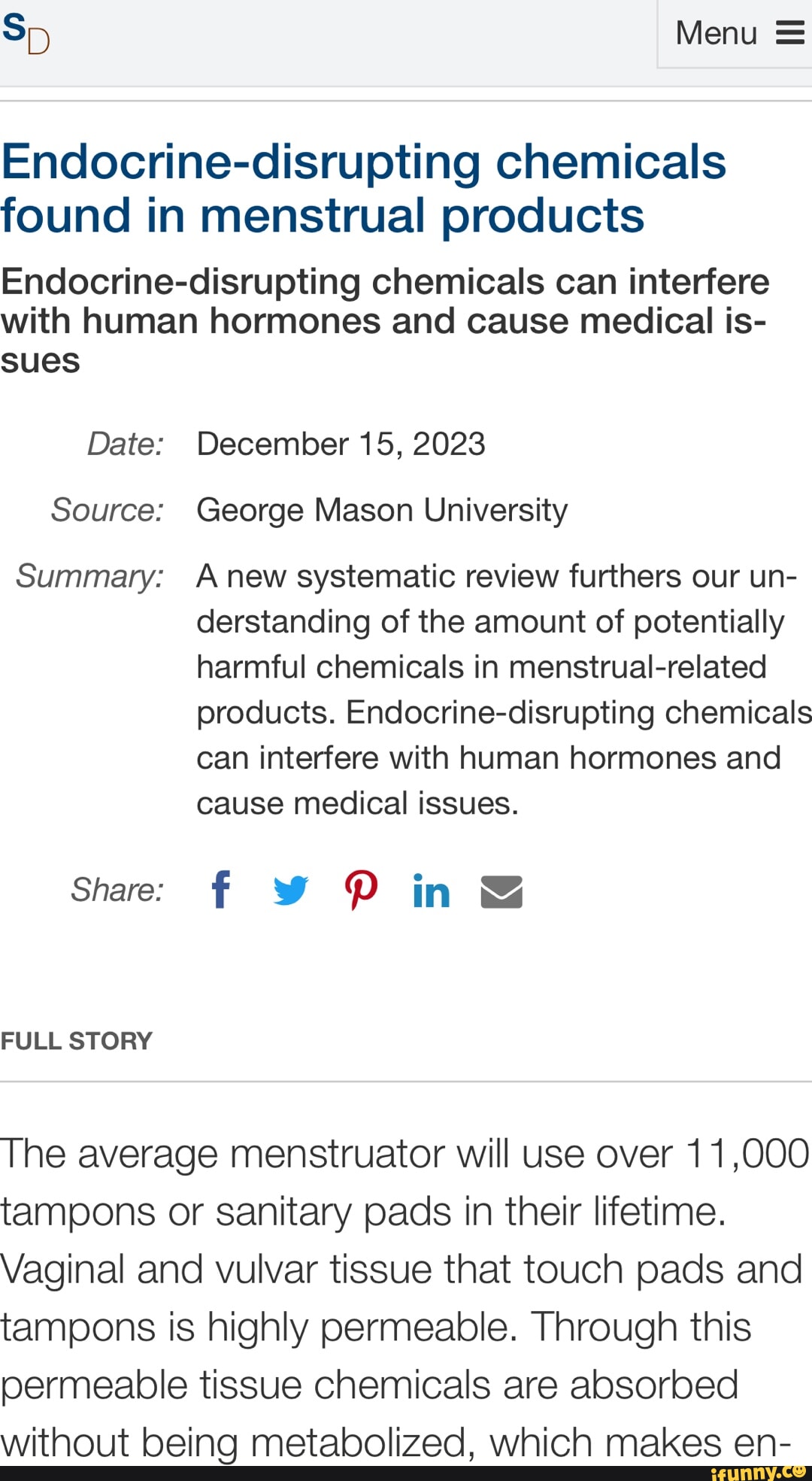Click George Mason University source text
Image resolution: width=812 pixels, height=1481 pixels.
[x=381, y=510]
